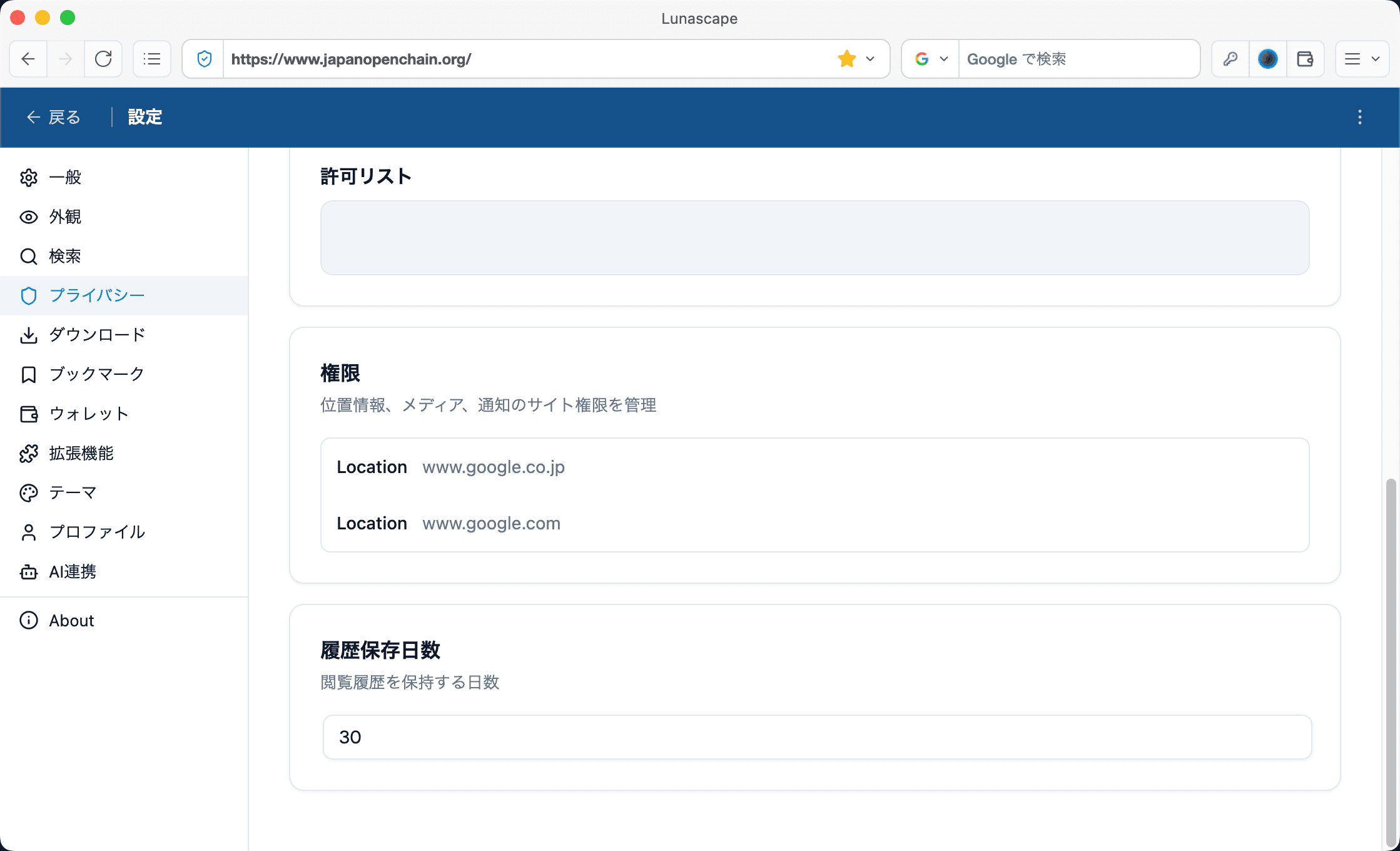
Task: Select 一般 in settings sidebar
Action: (x=124, y=178)
